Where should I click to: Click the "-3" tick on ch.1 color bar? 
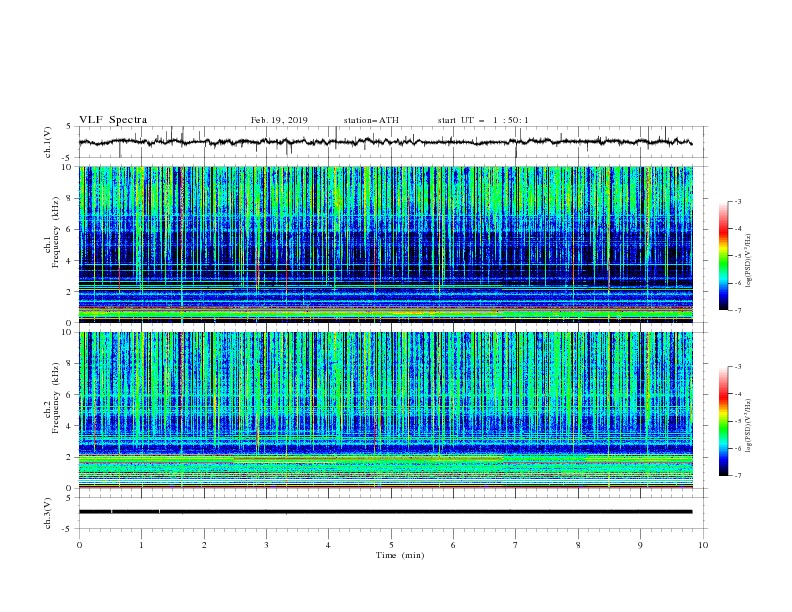coord(738,201)
